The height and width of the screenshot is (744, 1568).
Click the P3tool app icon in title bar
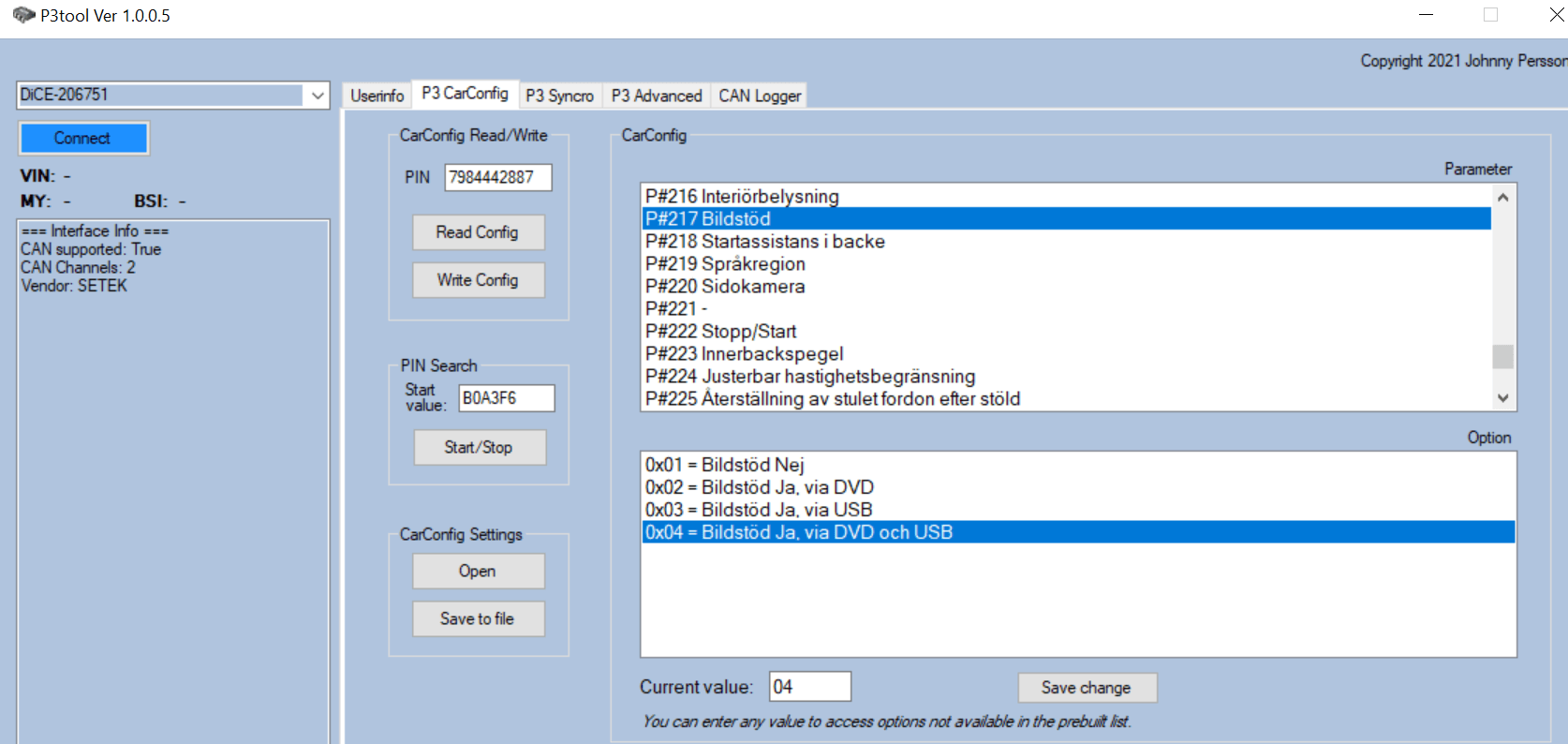tap(23, 16)
